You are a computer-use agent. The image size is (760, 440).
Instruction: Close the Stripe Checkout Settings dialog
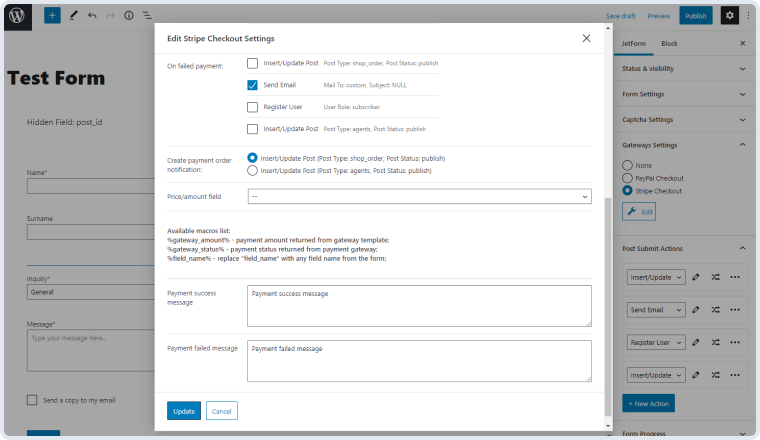[586, 38]
